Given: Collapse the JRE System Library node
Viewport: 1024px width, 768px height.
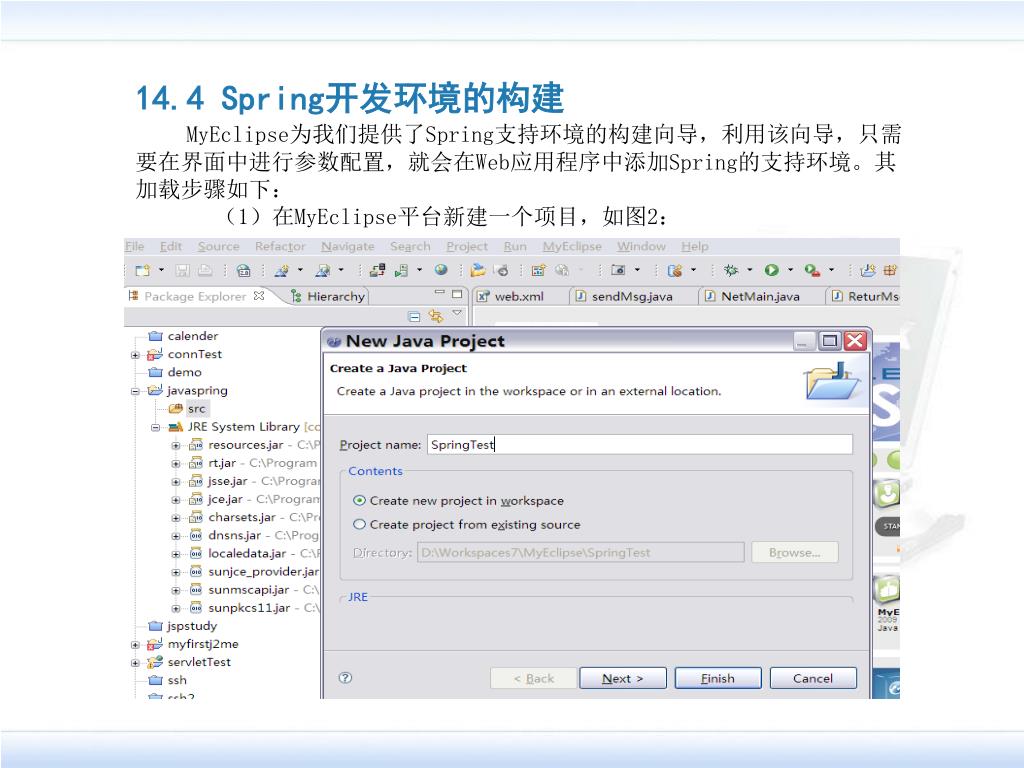Looking at the screenshot, I should 155,428.
